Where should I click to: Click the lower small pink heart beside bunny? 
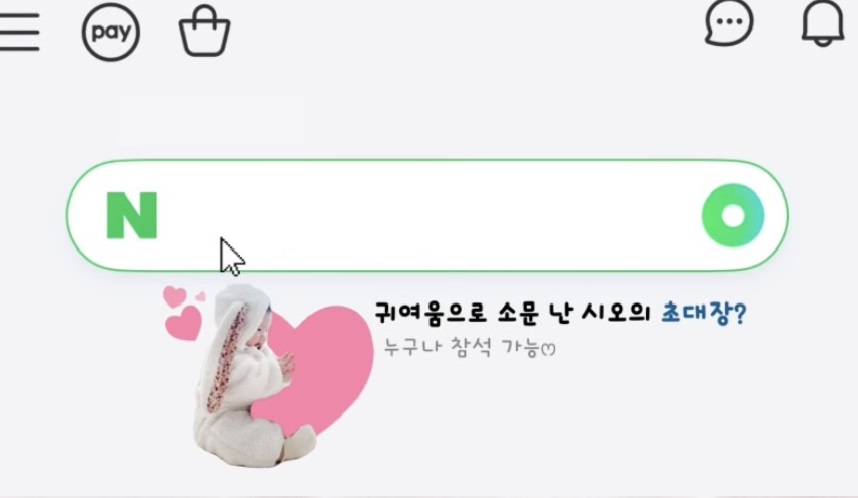[184, 324]
